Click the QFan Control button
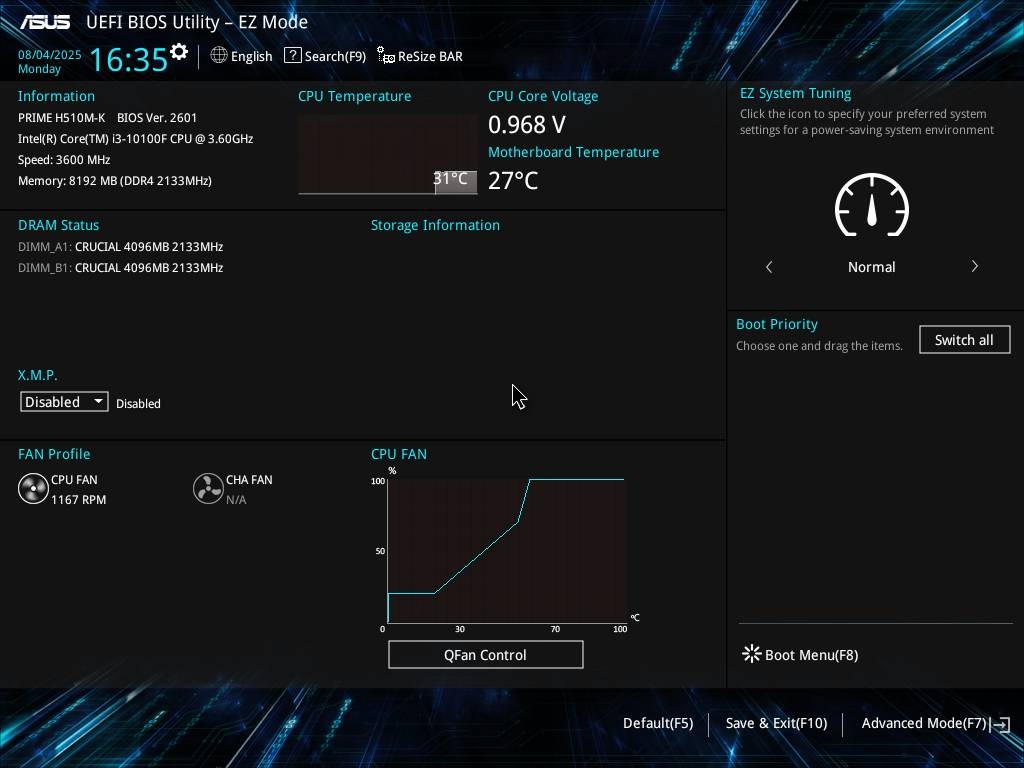Viewport: 1024px width, 768px height. tap(485, 654)
